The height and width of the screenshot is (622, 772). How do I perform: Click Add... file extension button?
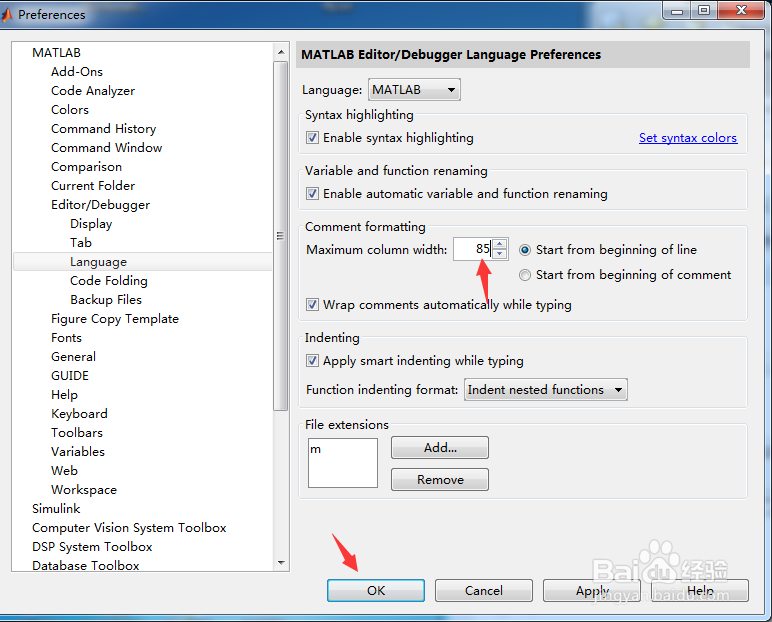tap(440, 448)
